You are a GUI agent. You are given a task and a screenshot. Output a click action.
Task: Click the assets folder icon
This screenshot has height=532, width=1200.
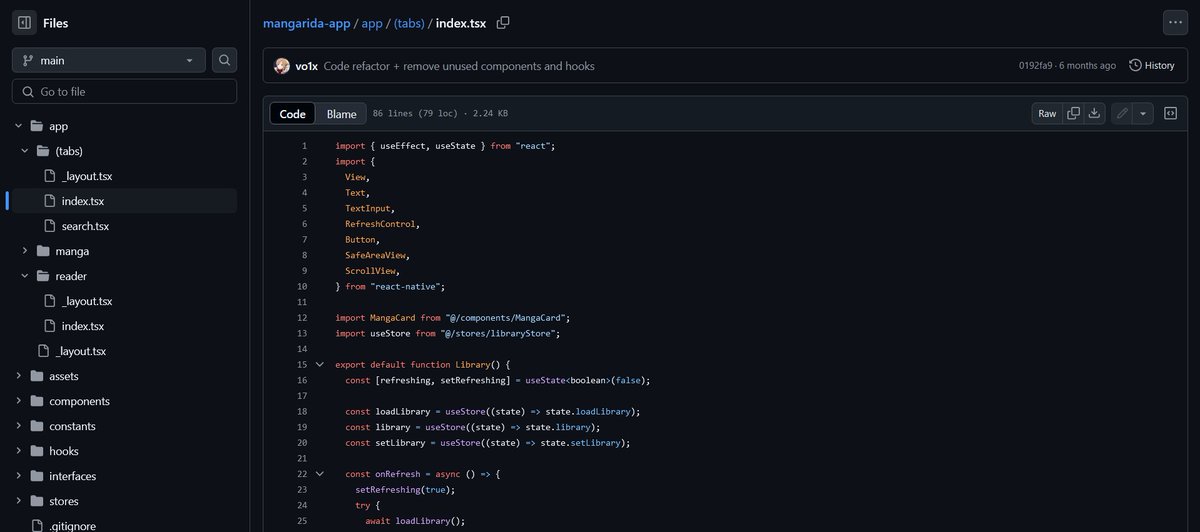37,376
